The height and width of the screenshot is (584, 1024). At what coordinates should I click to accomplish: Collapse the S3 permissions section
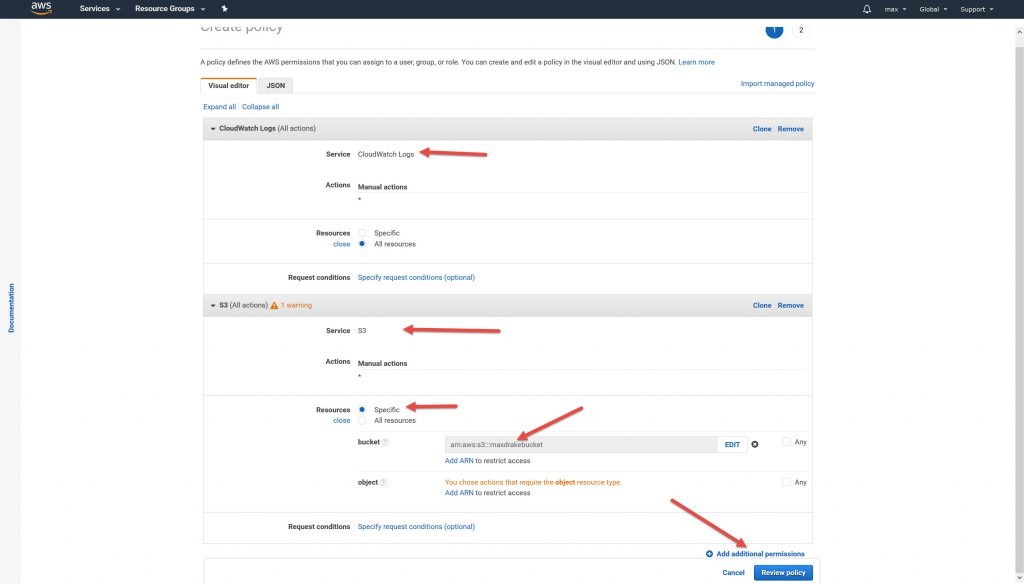213,305
